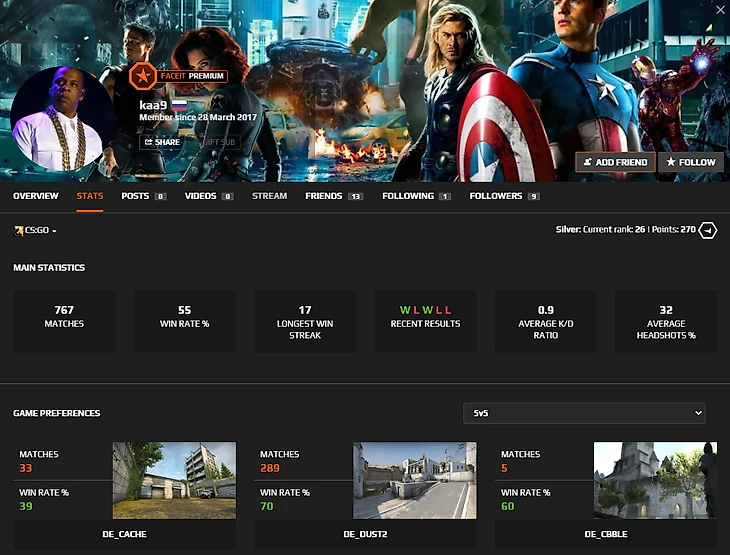
Task: Follow the player kaa9
Action: point(691,162)
